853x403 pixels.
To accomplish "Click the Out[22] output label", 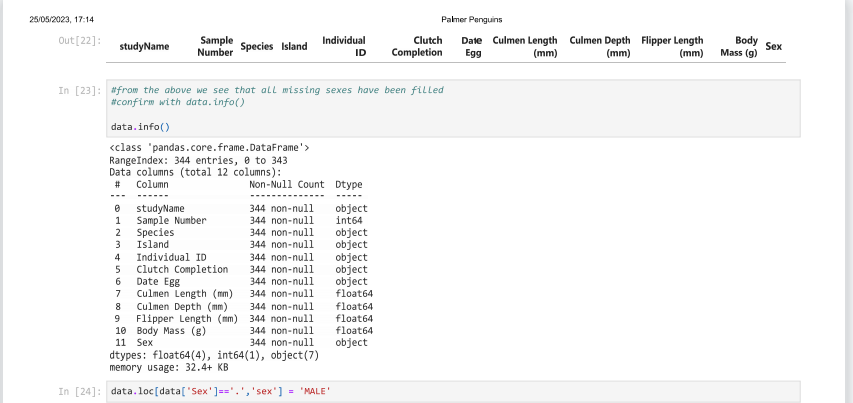I will pyautogui.click(x=79, y=41).
